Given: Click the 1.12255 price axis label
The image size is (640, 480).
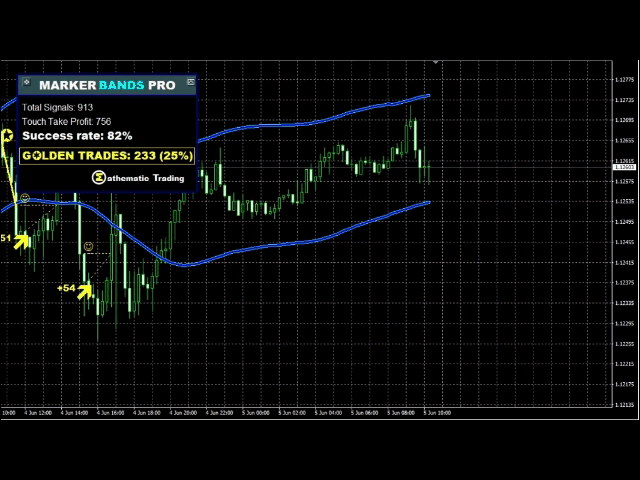Looking at the screenshot, I should pyautogui.click(x=624, y=344).
